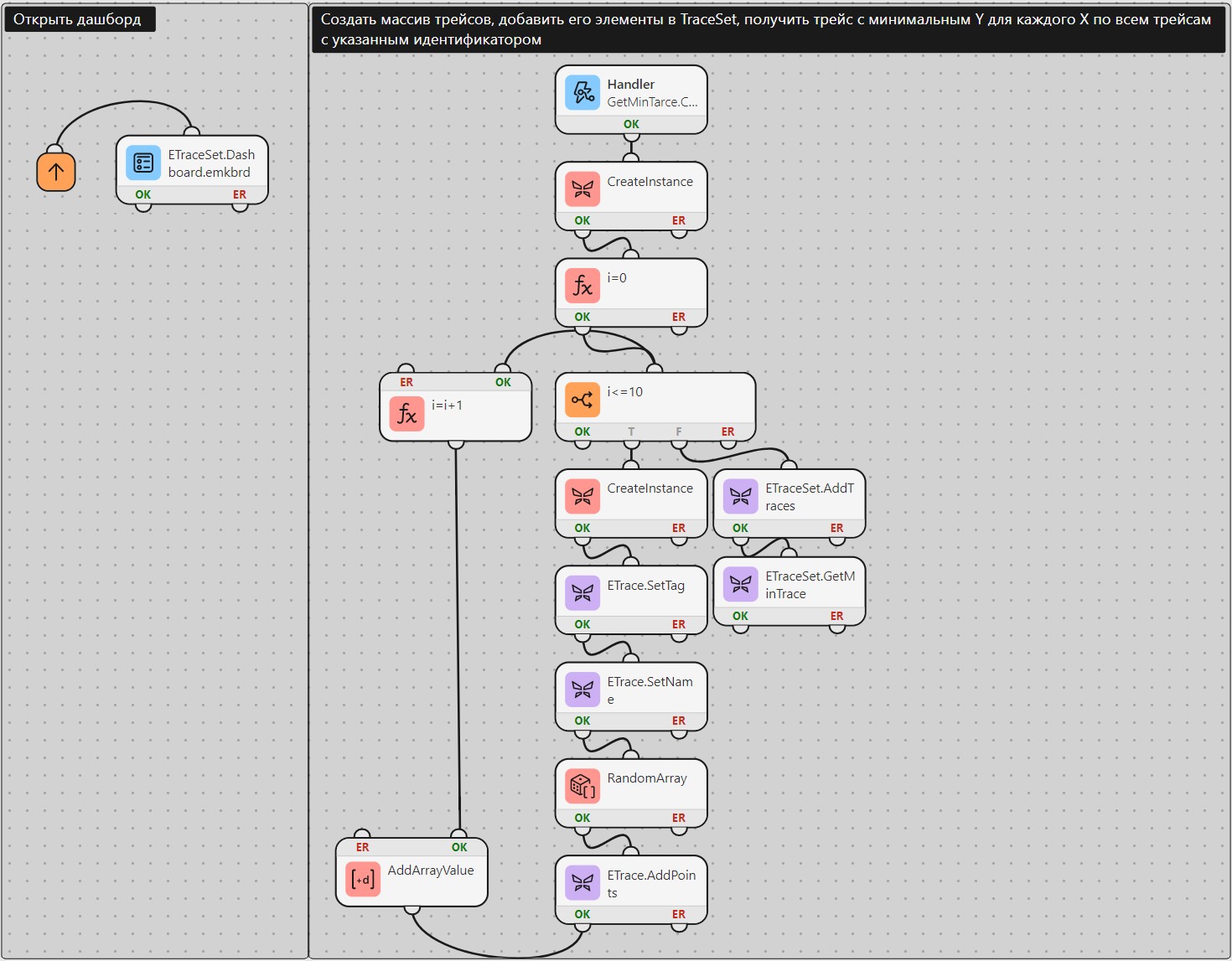Click the ETraceSet.GetMinTrace node icon
Screen dimensions: 1232x961
(x=740, y=584)
